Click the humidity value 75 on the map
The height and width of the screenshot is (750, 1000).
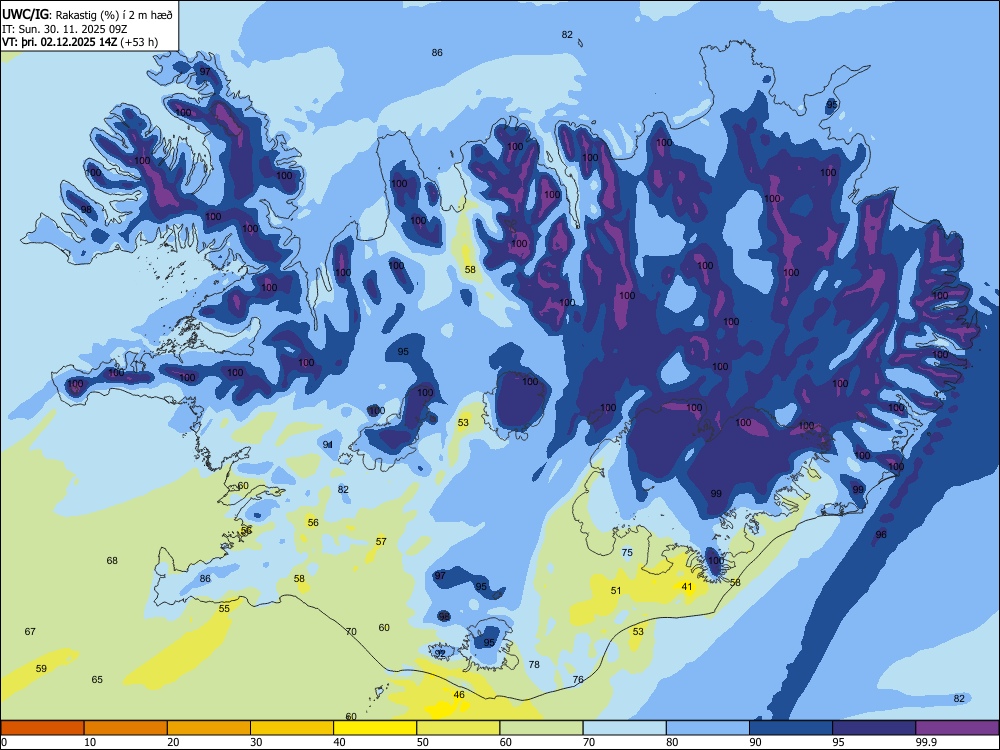click(x=628, y=552)
